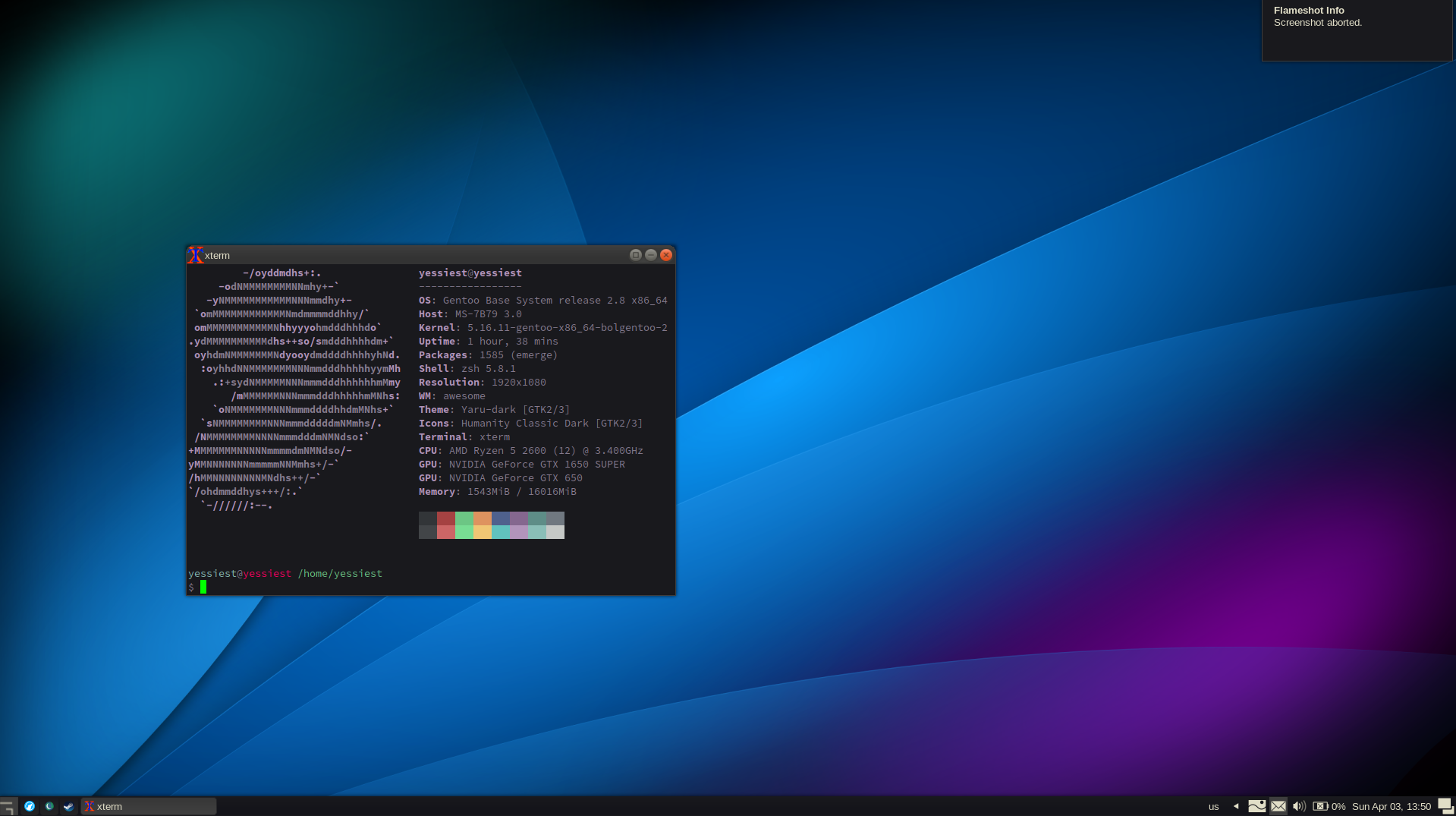Dismiss the Flameshot Info notification
1456x816 pixels.
pos(1357,30)
